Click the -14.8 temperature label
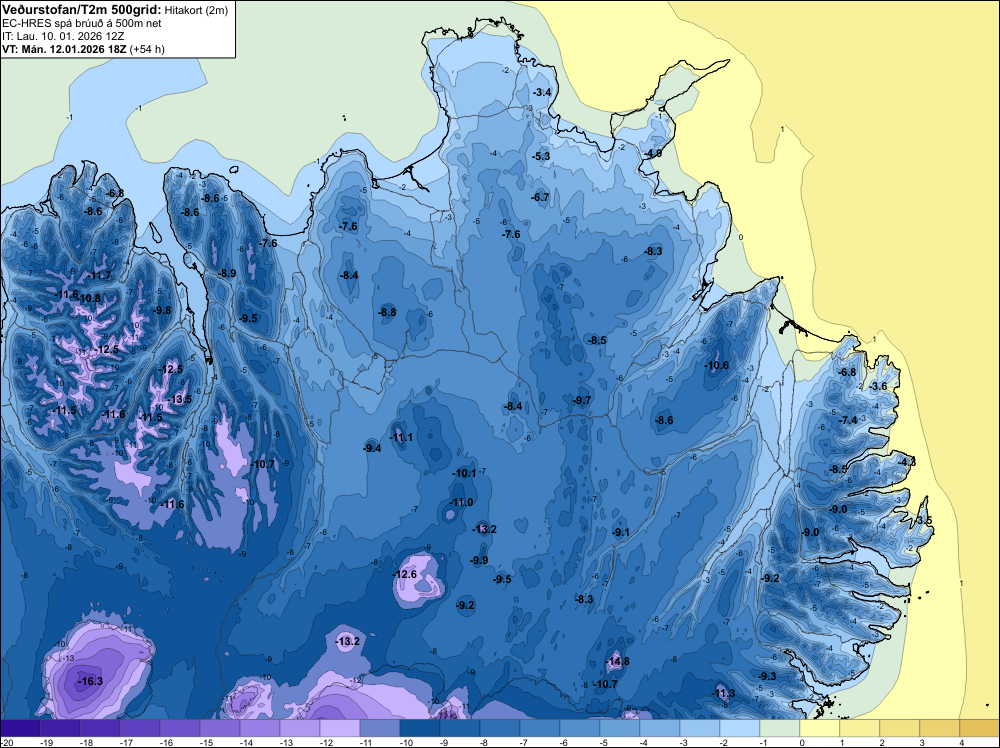The height and width of the screenshot is (748, 1000). tap(617, 661)
